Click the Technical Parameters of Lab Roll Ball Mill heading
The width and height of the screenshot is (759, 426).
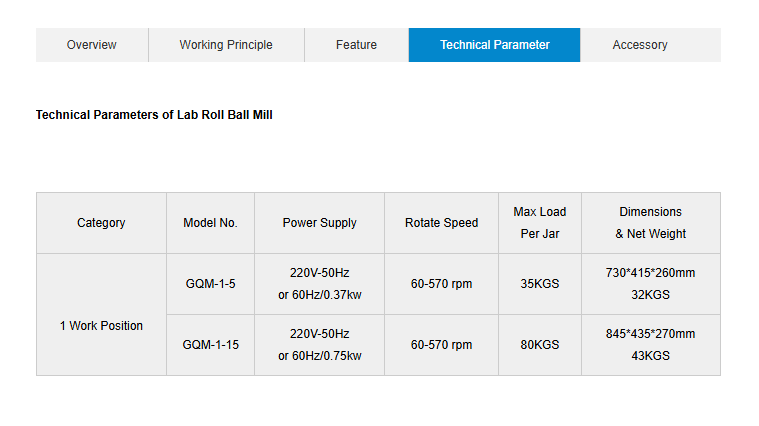pyautogui.click(x=154, y=115)
